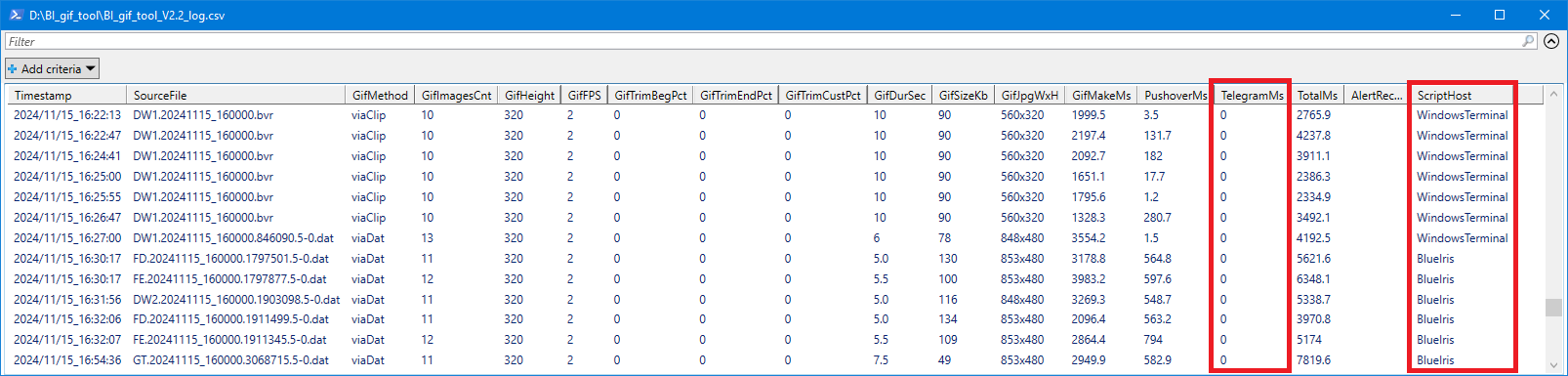Click source file FE.20241115_160000.1797877.5-0.dat
Screen dimensions: 1568x376
[229, 278]
